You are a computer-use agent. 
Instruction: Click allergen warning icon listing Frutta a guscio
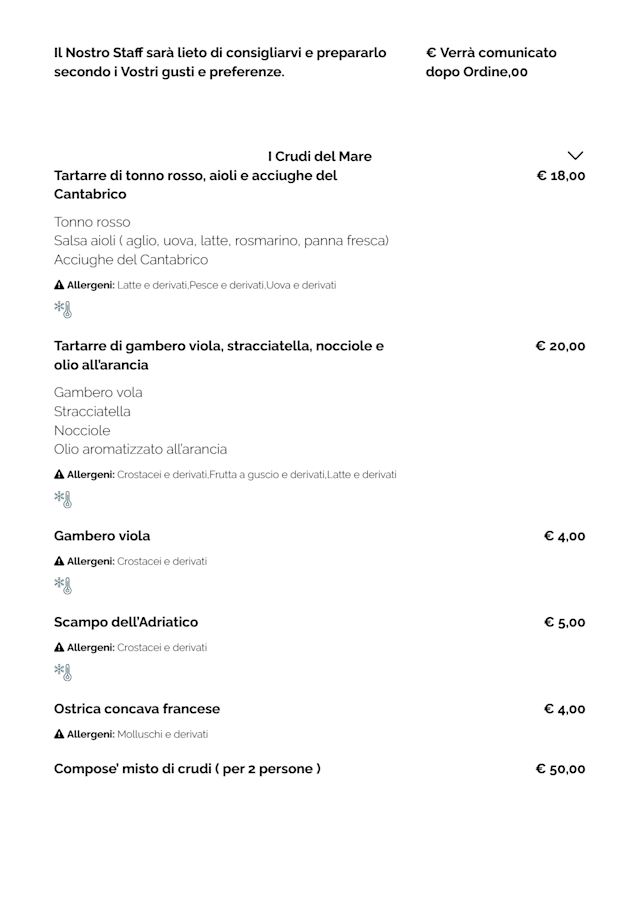click(59, 474)
